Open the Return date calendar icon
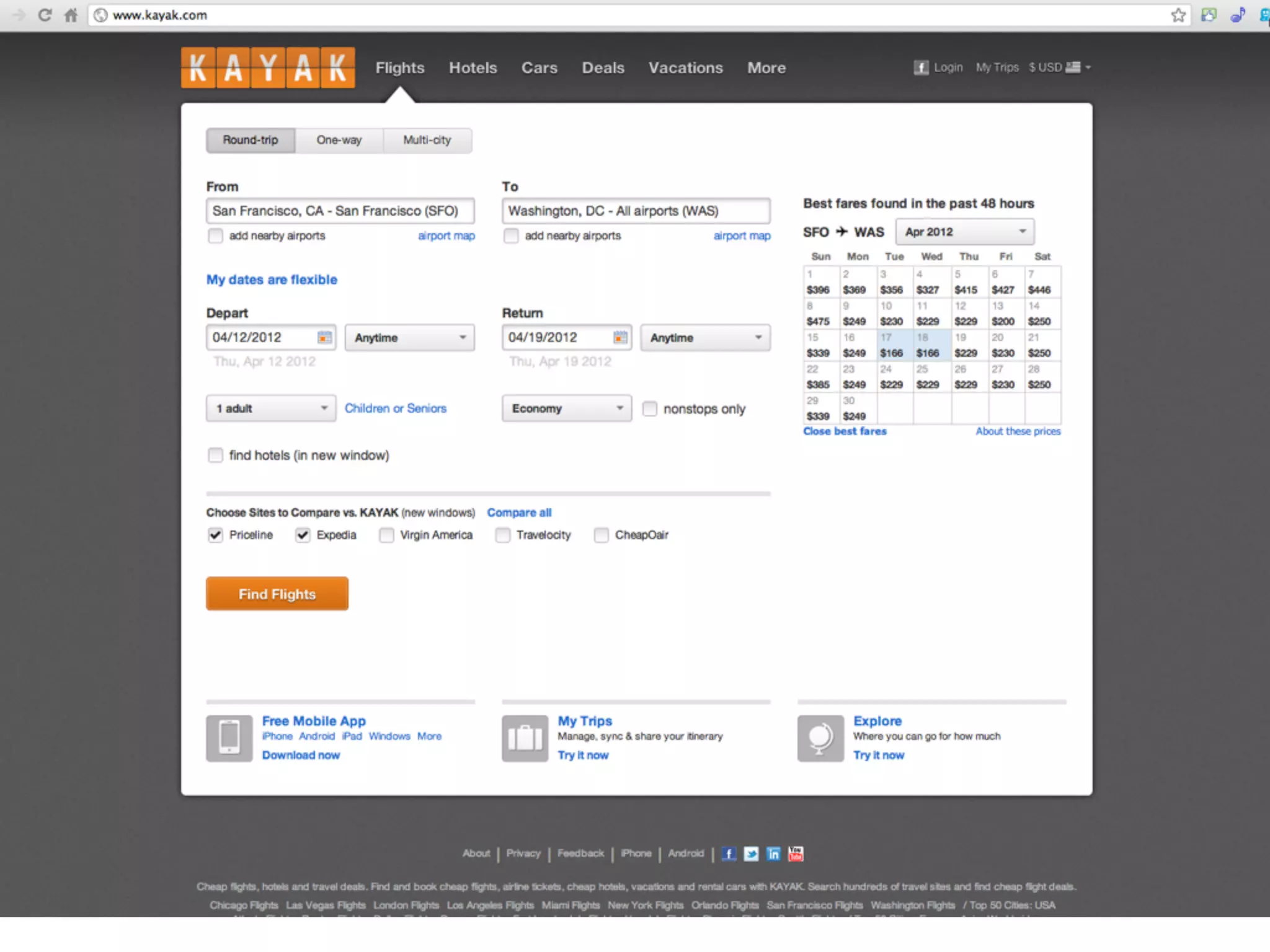 (620, 337)
